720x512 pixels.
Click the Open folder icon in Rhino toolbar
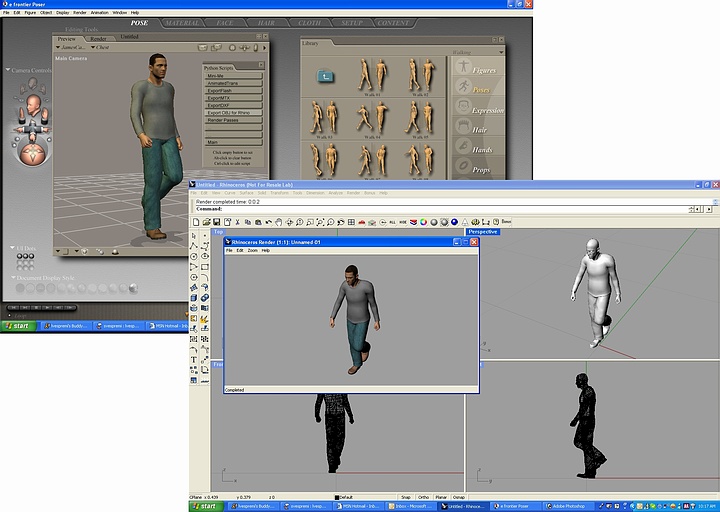click(x=206, y=222)
